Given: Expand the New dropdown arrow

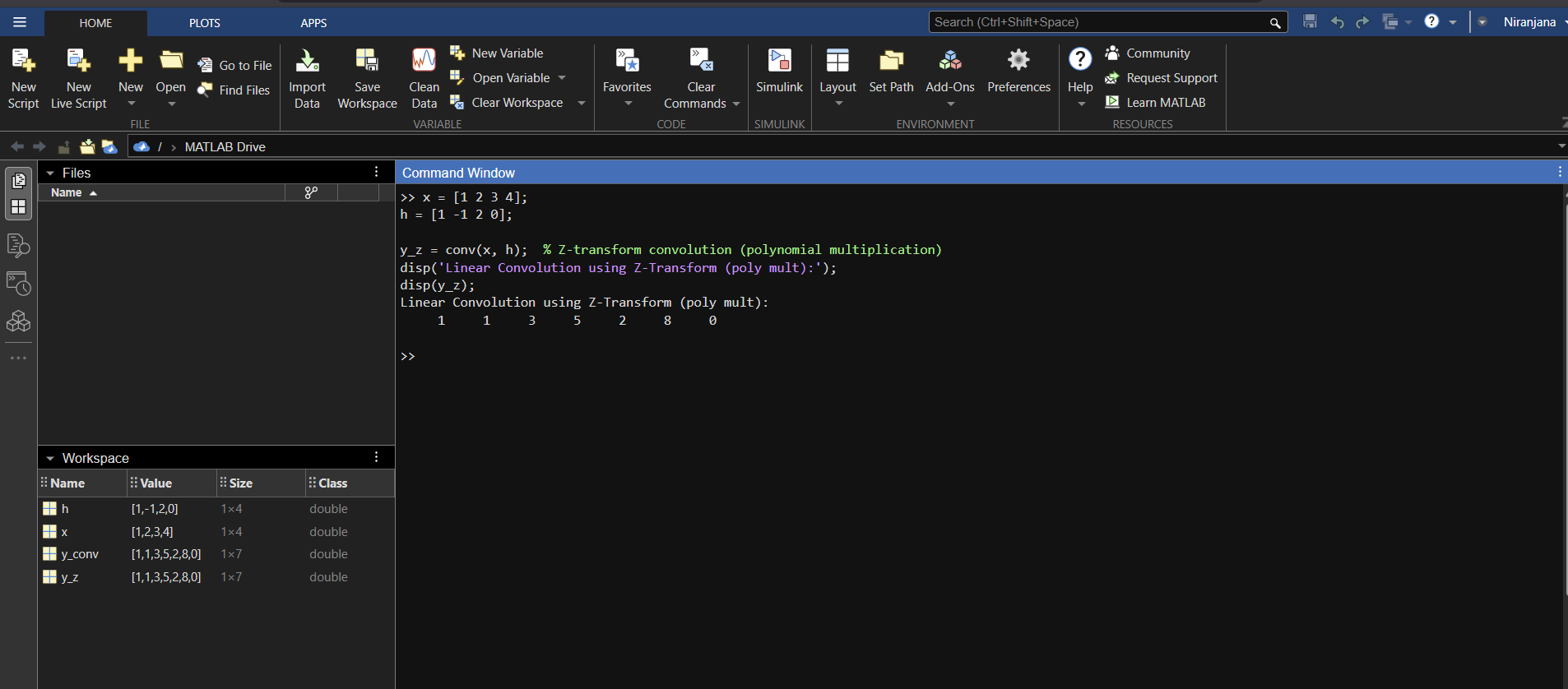Looking at the screenshot, I should pos(131,104).
